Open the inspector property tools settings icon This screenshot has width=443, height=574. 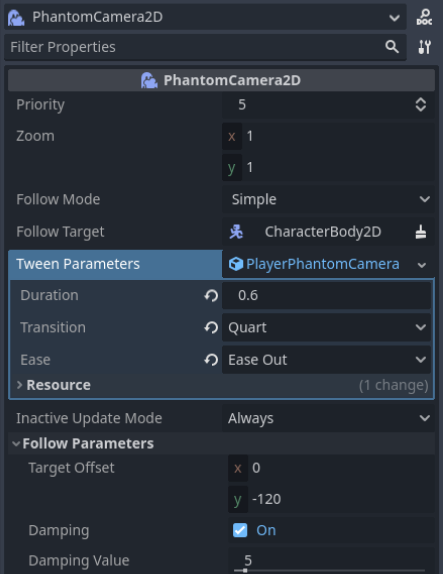click(424, 47)
